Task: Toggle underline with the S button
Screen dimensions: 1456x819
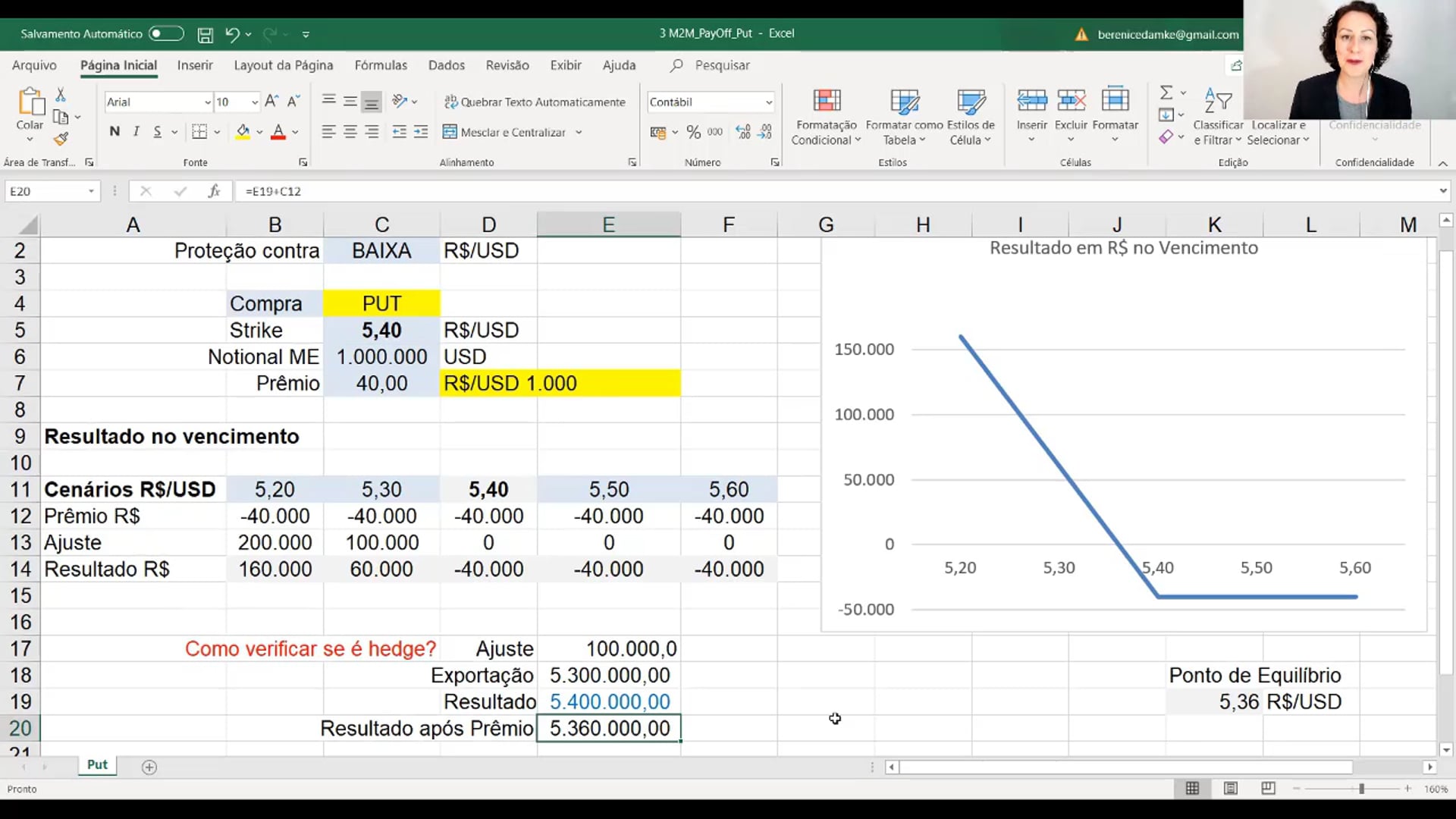Action: click(x=157, y=131)
